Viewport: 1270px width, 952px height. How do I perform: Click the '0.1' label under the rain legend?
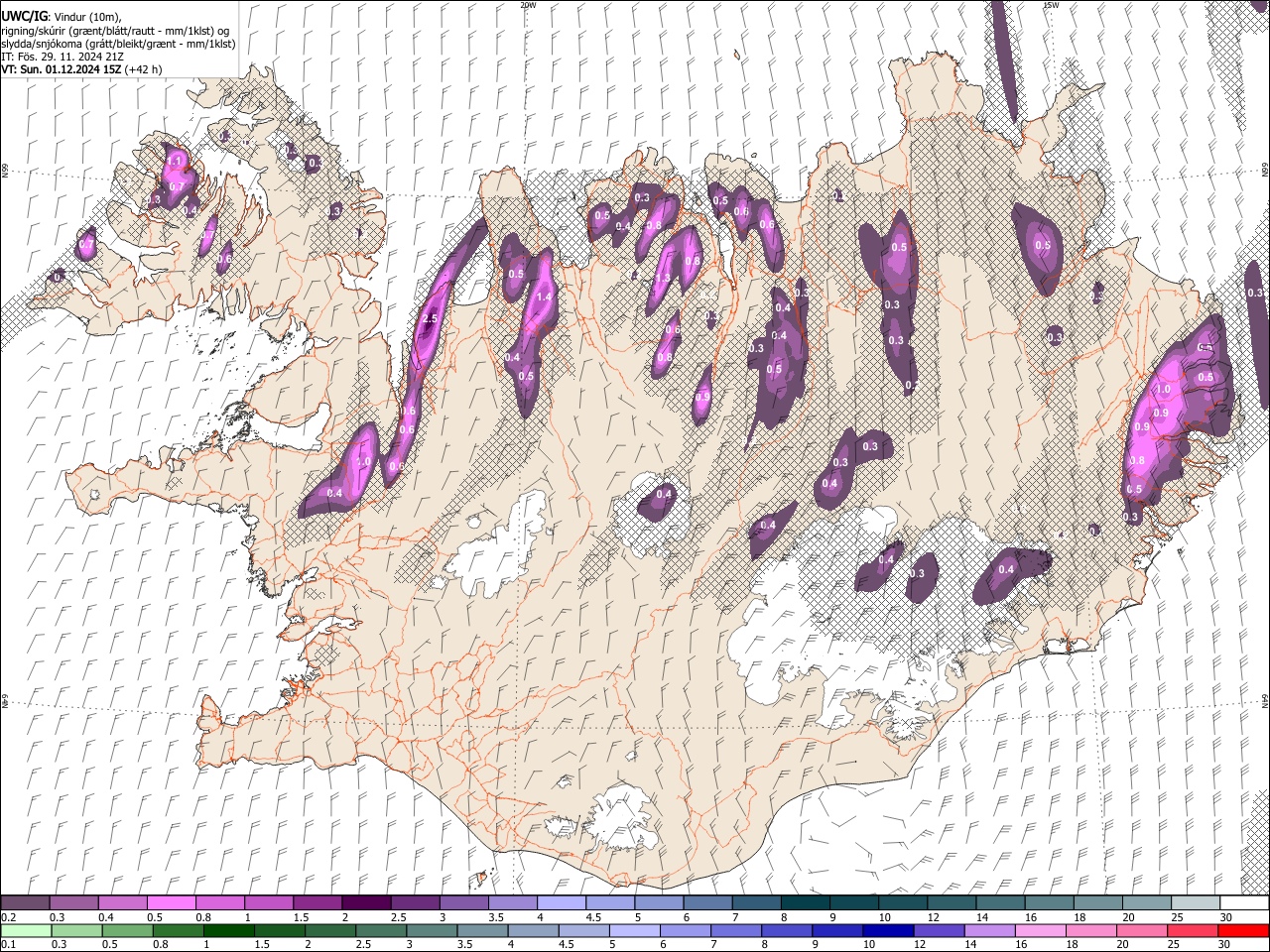click(8, 945)
